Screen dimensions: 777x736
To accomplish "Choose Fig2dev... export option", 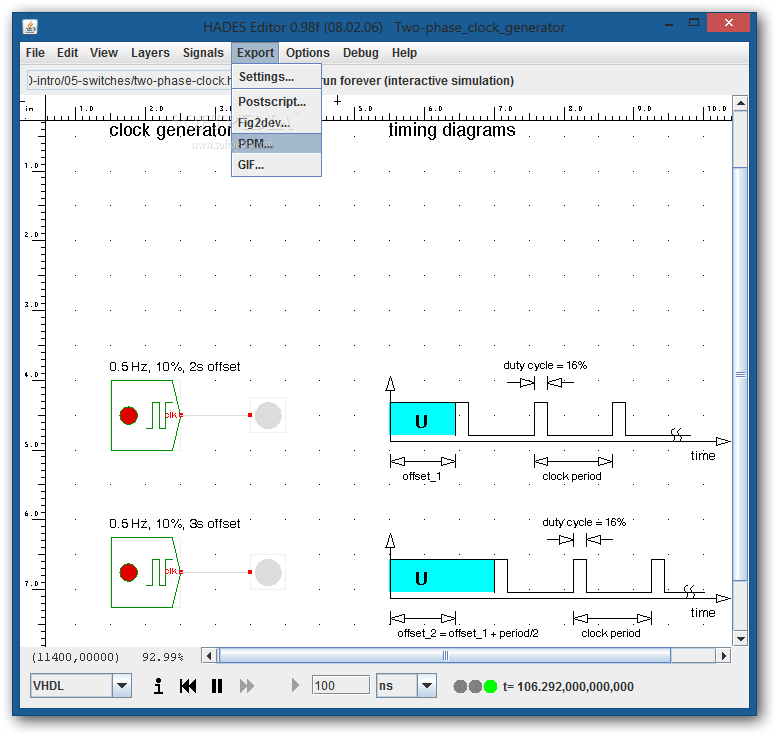I will (277, 123).
